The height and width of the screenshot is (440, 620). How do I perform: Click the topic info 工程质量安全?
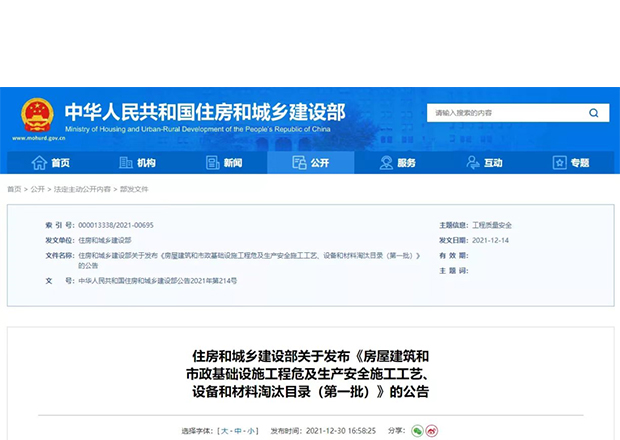(x=492, y=225)
